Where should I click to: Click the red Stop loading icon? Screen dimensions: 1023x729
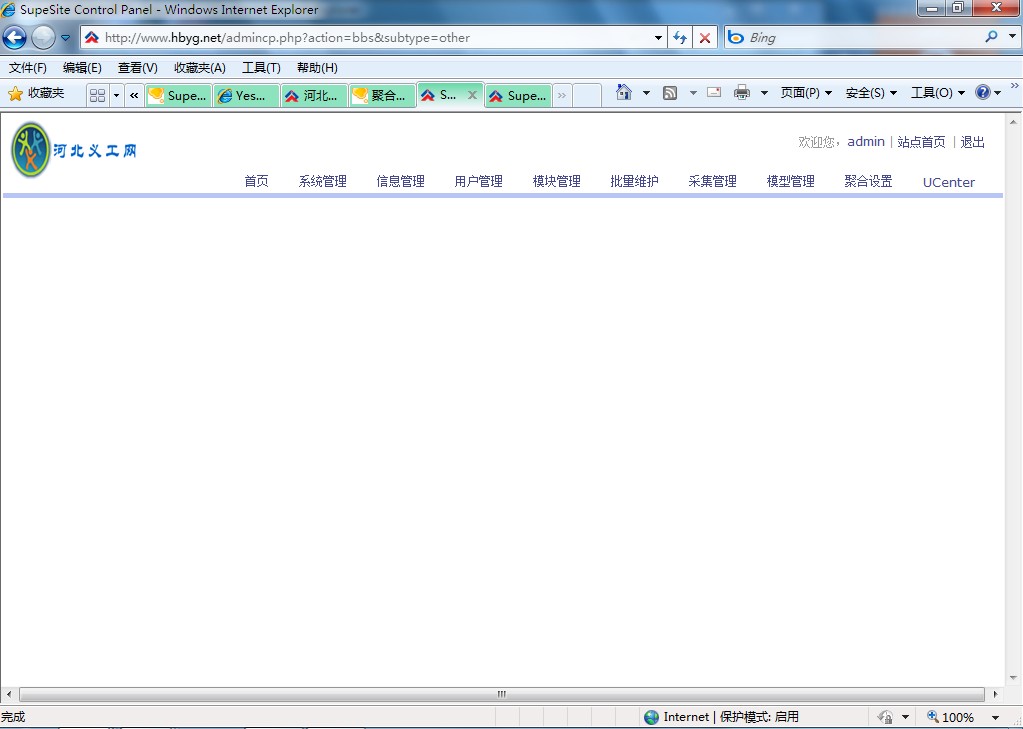pos(705,38)
